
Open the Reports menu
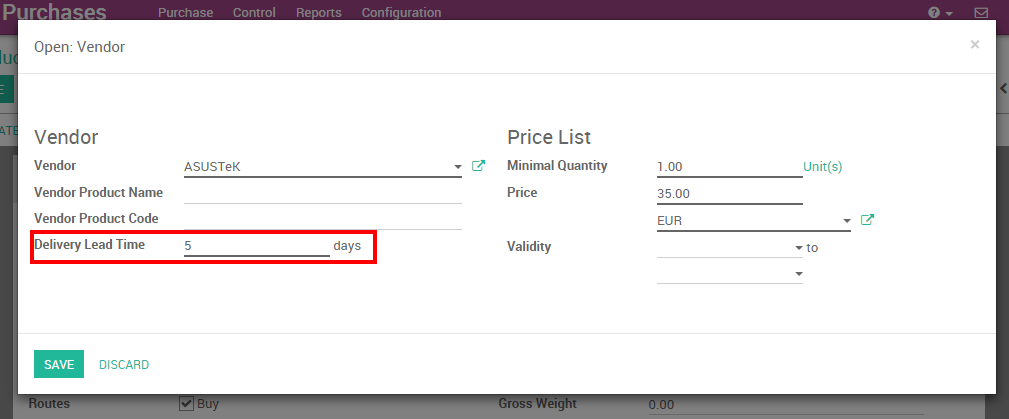[x=318, y=13]
